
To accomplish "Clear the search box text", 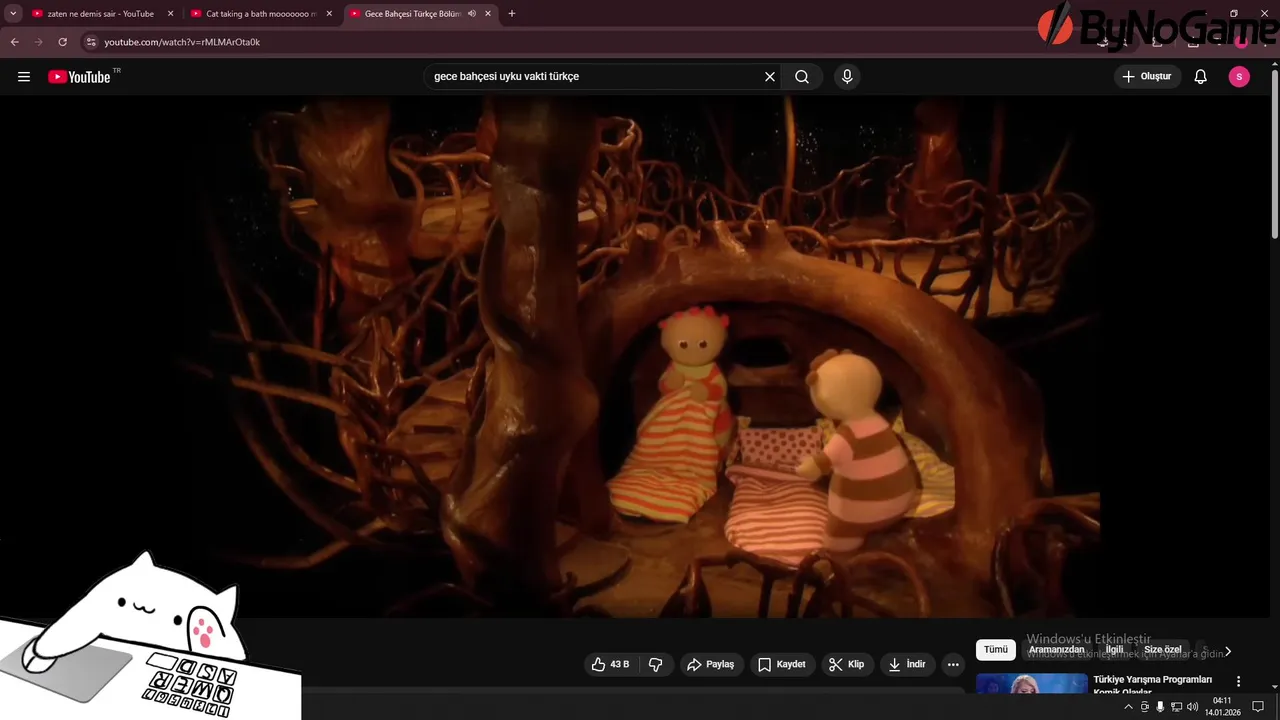I will click(x=770, y=77).
